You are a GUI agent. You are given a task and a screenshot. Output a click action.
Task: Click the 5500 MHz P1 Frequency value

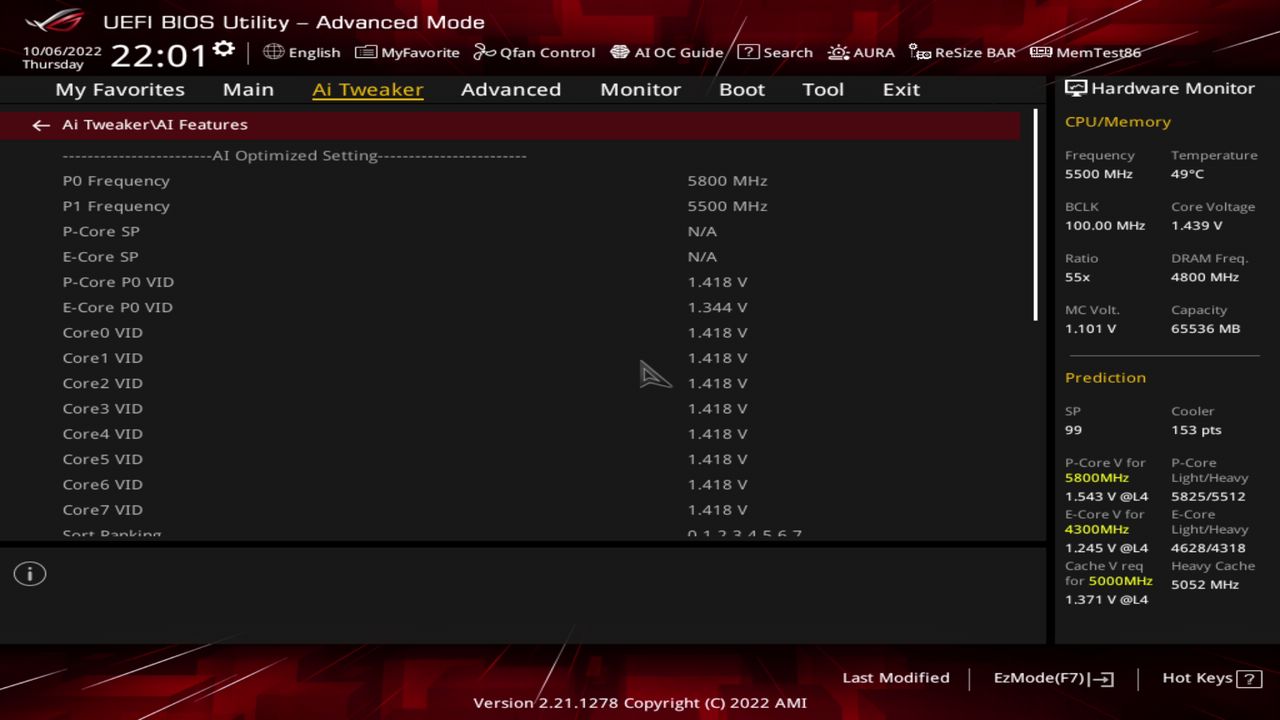[x=727, y=206]
